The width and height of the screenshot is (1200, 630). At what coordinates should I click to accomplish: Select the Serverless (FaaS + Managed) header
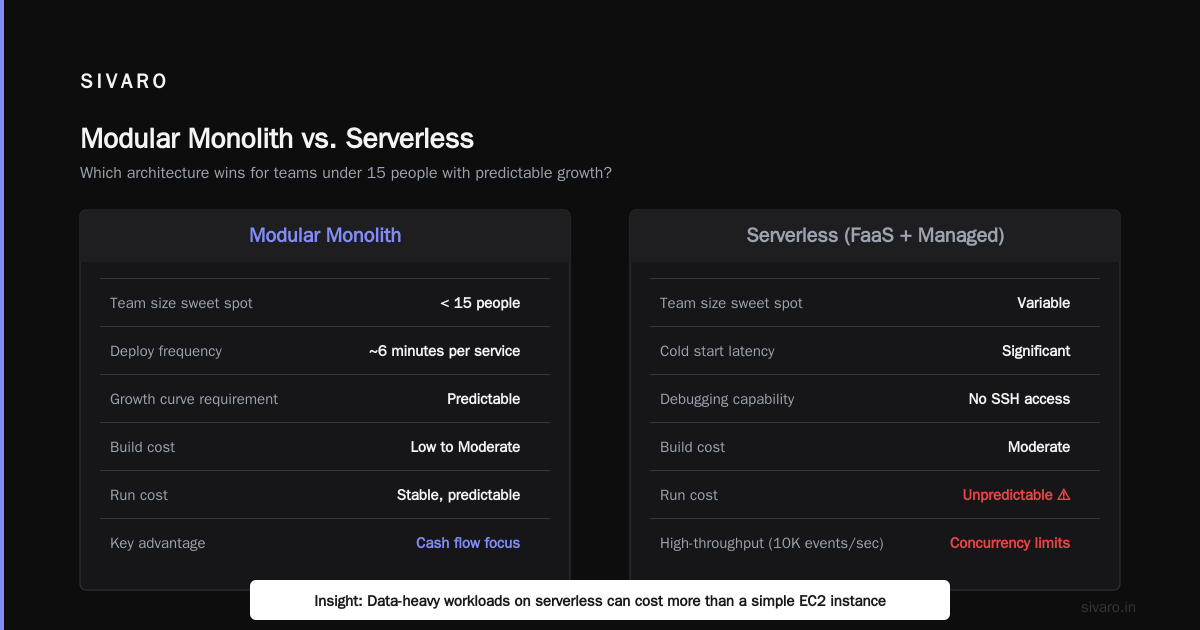(875, 235)
